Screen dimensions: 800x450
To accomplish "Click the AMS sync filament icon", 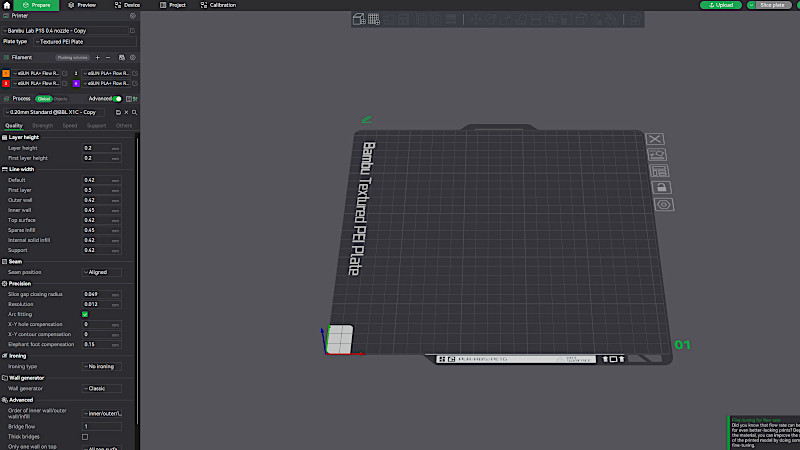I will click(x=121, y=58).
